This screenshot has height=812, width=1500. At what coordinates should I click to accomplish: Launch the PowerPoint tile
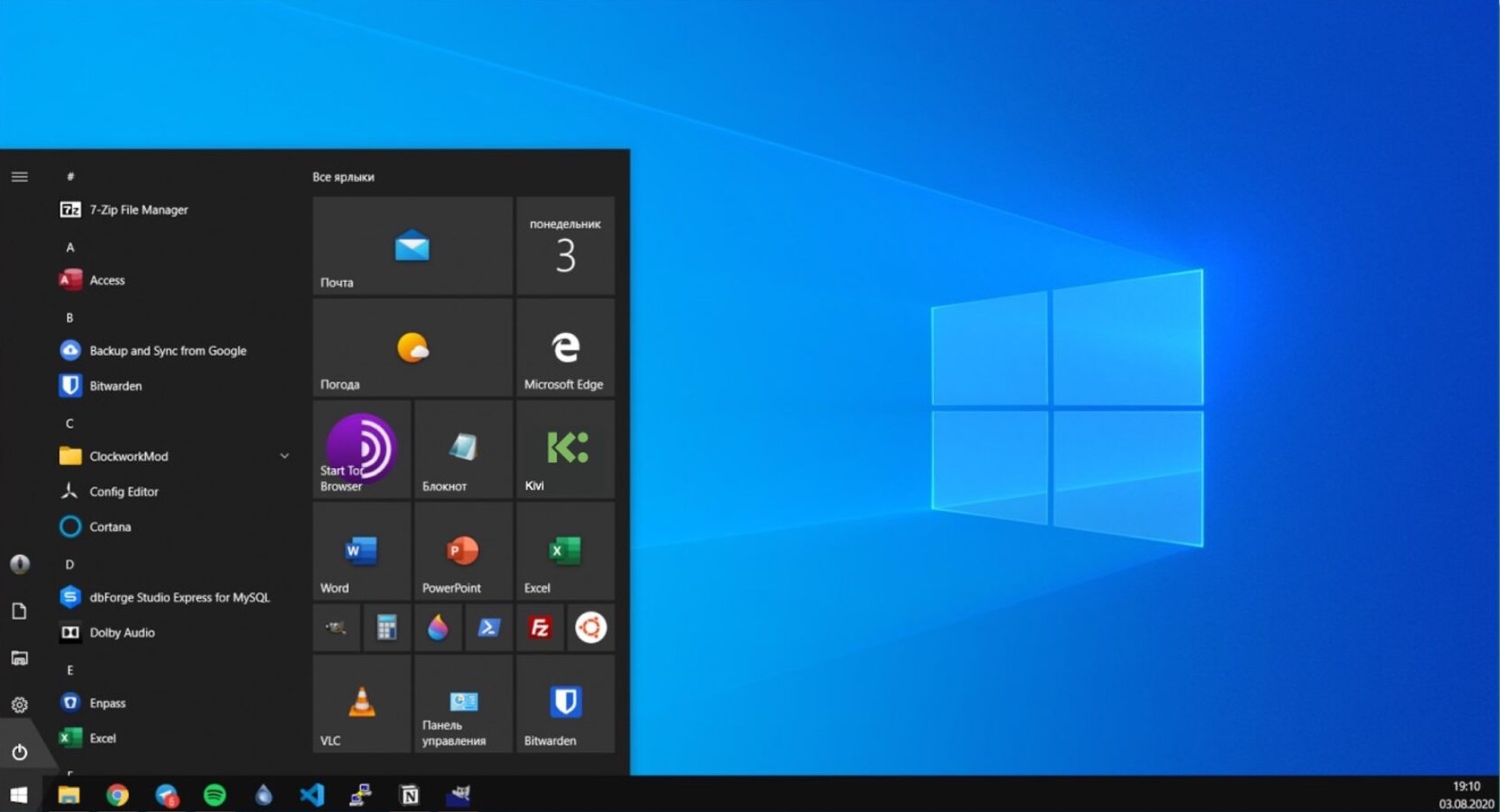(463, 551)
